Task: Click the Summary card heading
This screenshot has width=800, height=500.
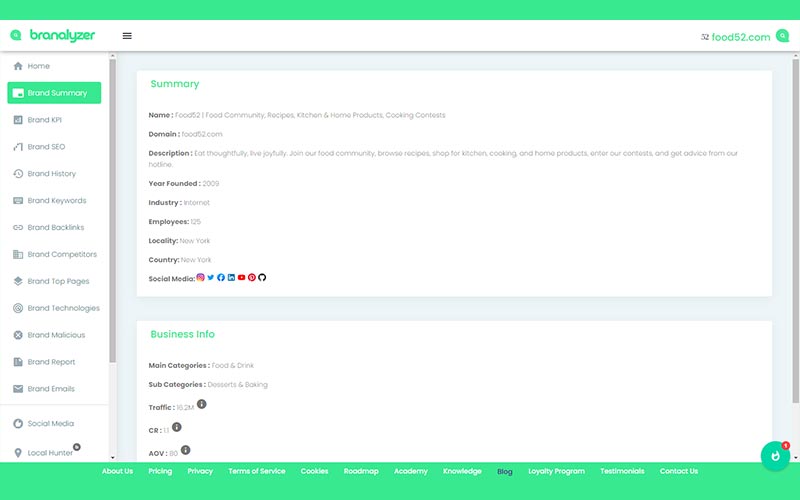Action: click(x=174, y=84)
